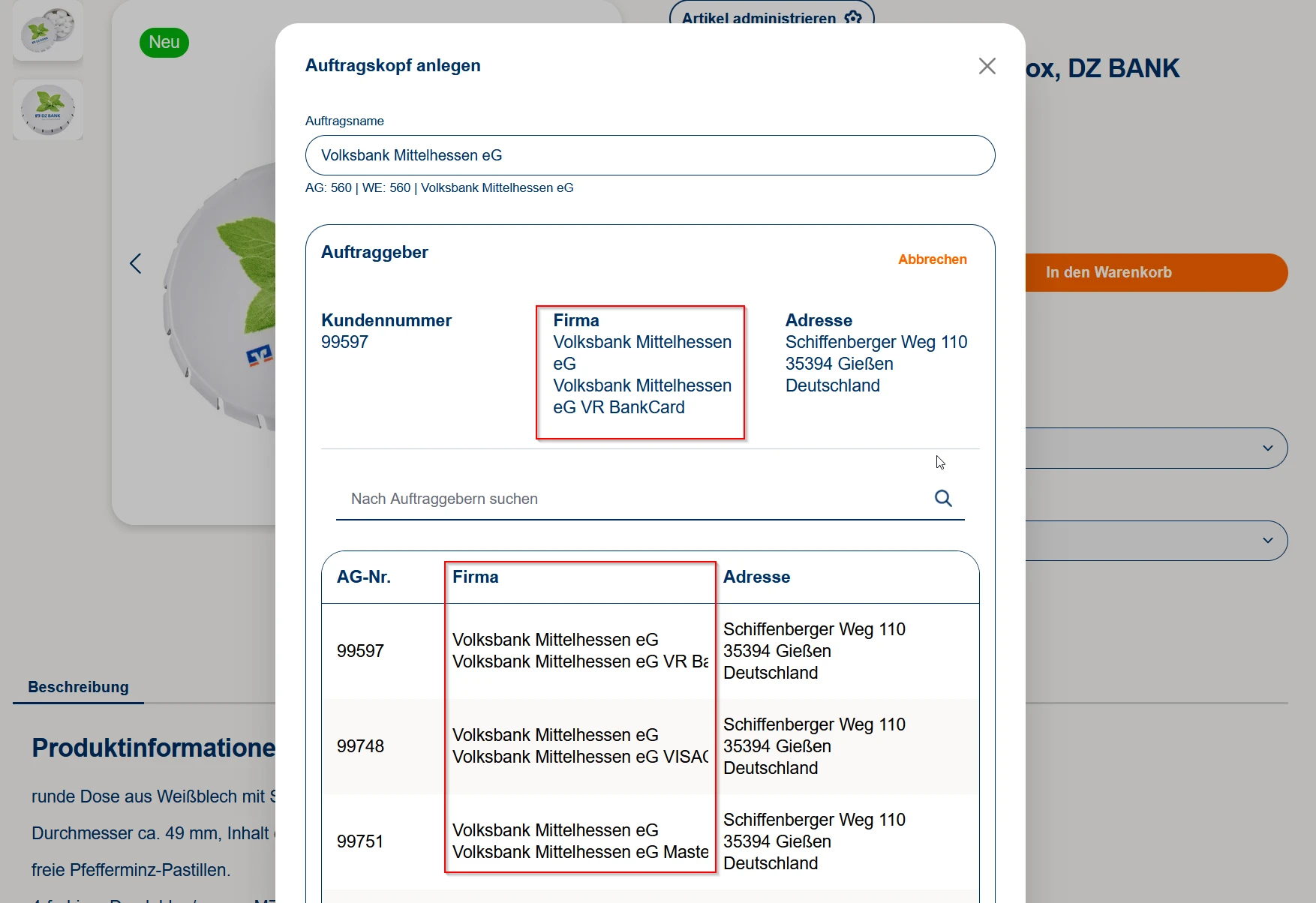Image resolution: width=1316 pixels, height=903 pixels.
Task: Open the Beschreibung tab
Action: point(78,687)
